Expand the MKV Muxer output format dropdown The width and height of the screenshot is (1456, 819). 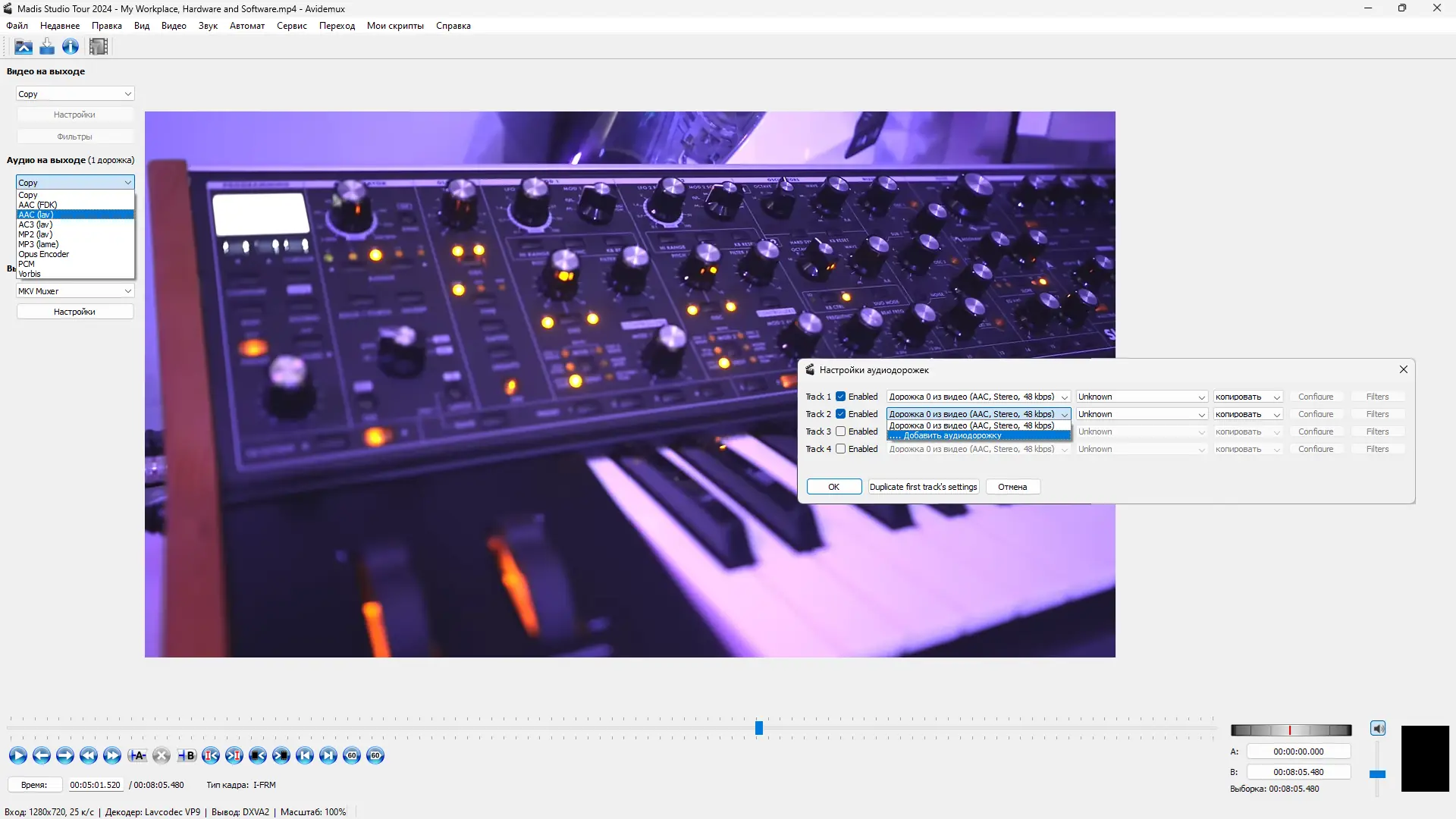pyautogui.click(x=75, y=291)
